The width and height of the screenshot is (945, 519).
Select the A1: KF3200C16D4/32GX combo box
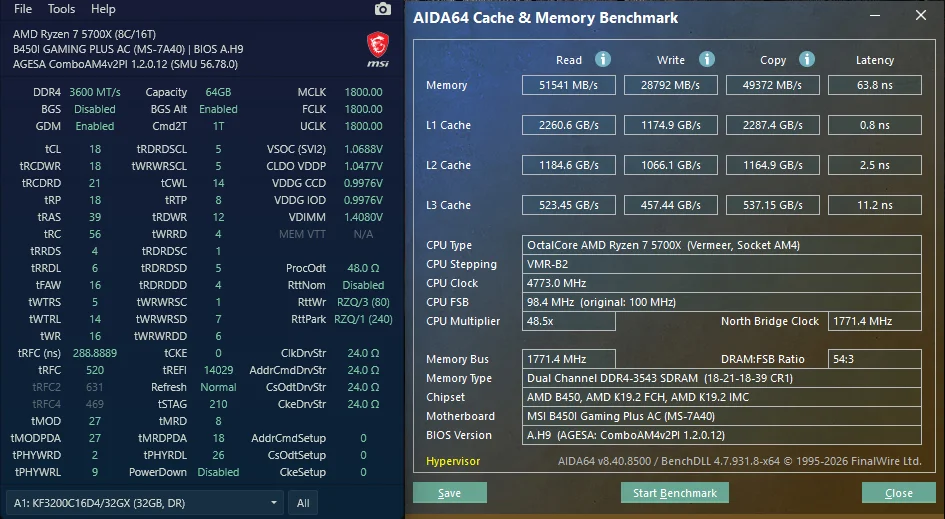pos(145,503)
